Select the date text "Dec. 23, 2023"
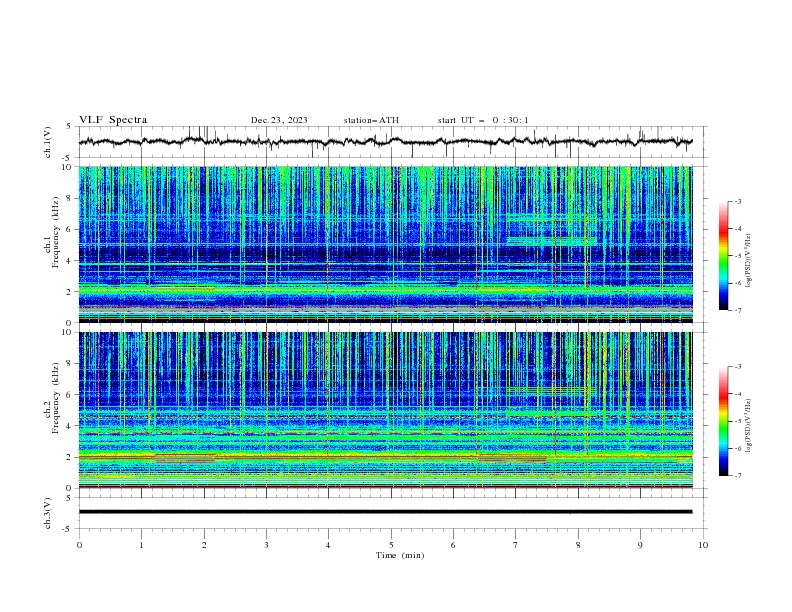This screenshot has width=792, height=612. (x=279, y=120)
